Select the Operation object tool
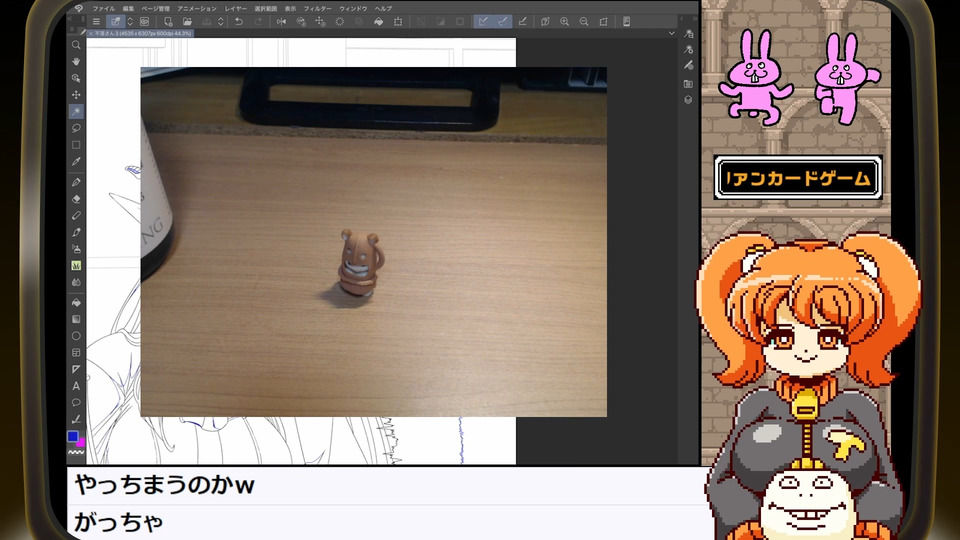The height and width of the screenshot is (540, 960). [x=76, y=78]
